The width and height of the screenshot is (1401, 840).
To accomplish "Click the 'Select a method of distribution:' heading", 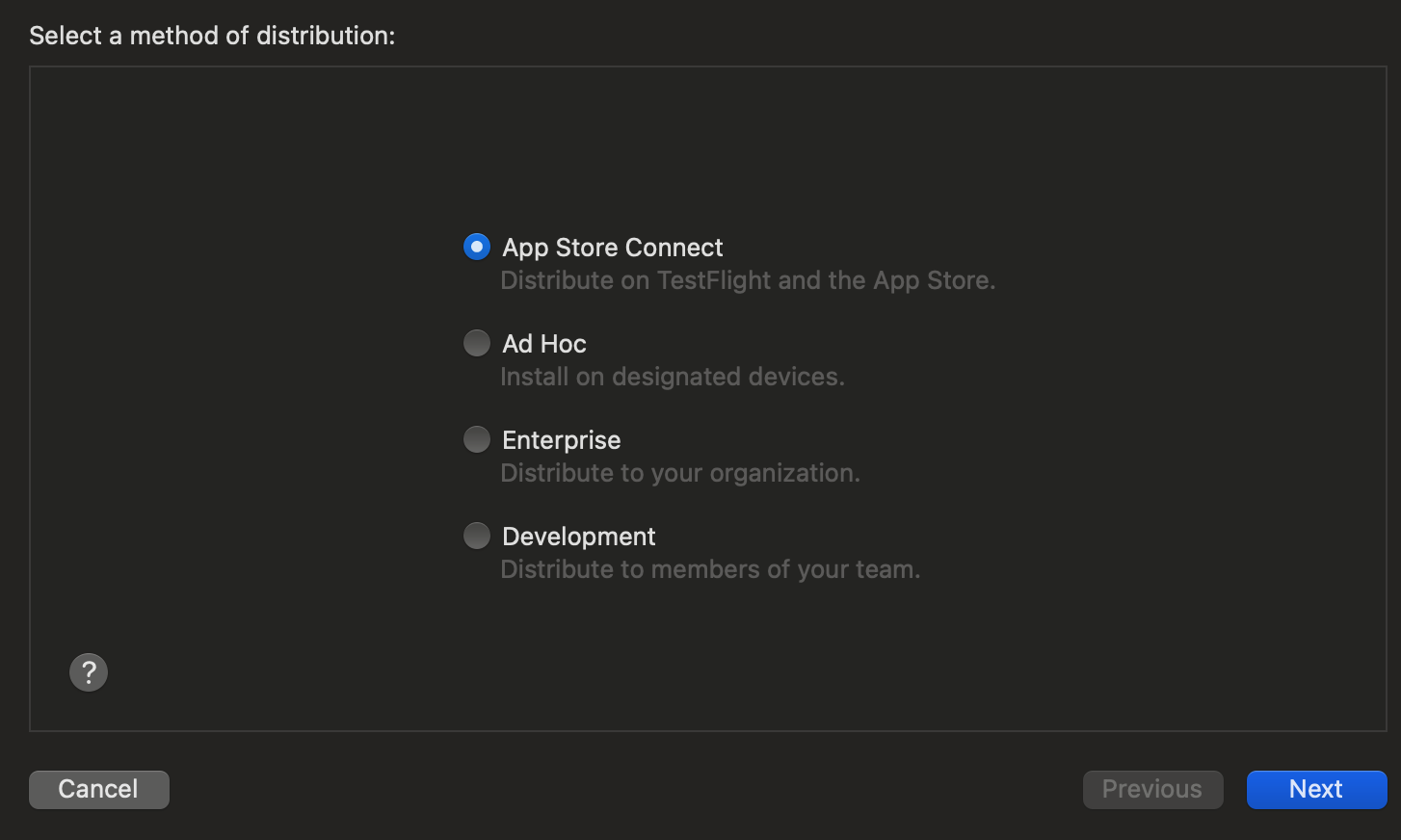I will (212, 36).
